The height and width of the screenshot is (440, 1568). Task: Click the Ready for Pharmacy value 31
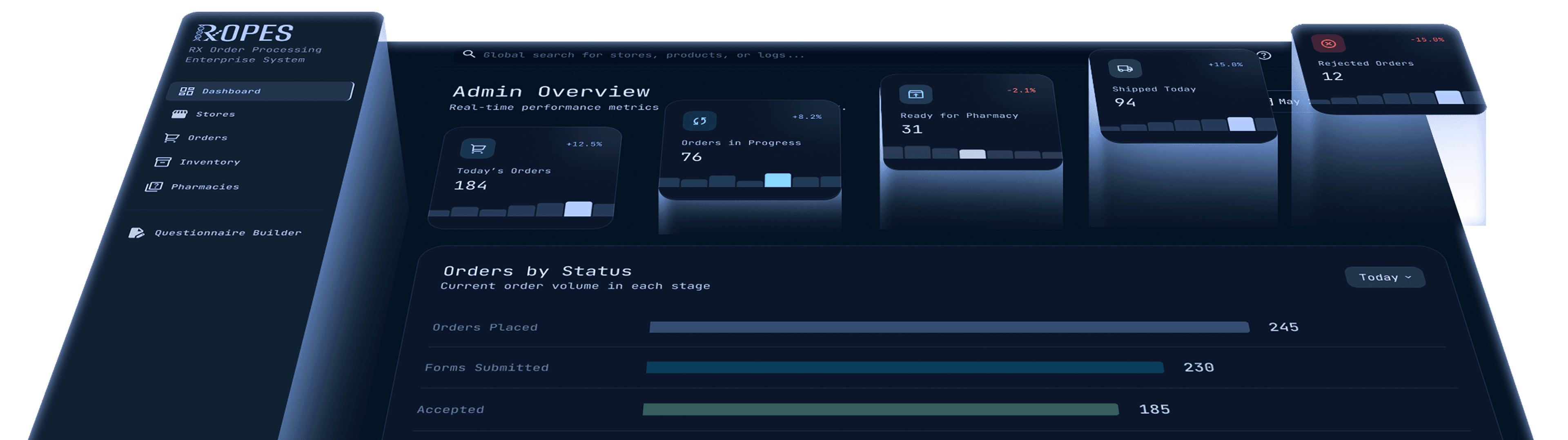coord(912,129)
